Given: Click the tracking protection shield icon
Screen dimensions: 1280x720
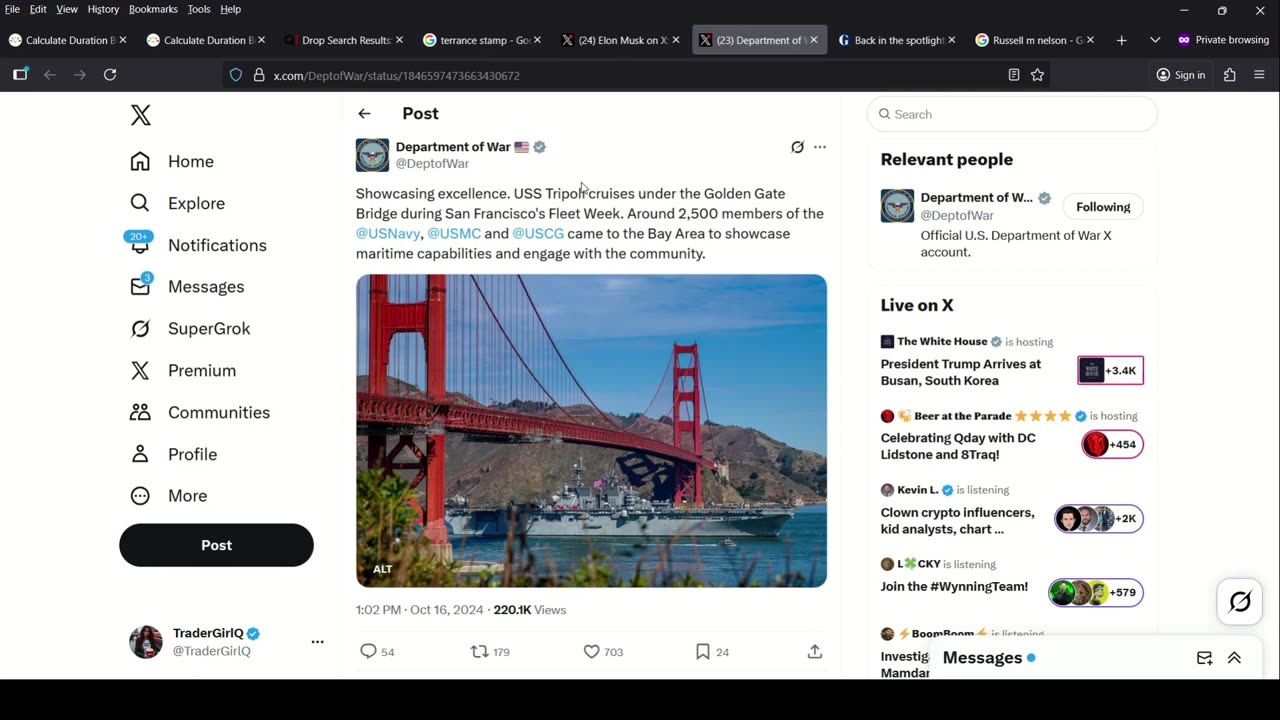Looking at the screenshot, I should pos(236,75).
